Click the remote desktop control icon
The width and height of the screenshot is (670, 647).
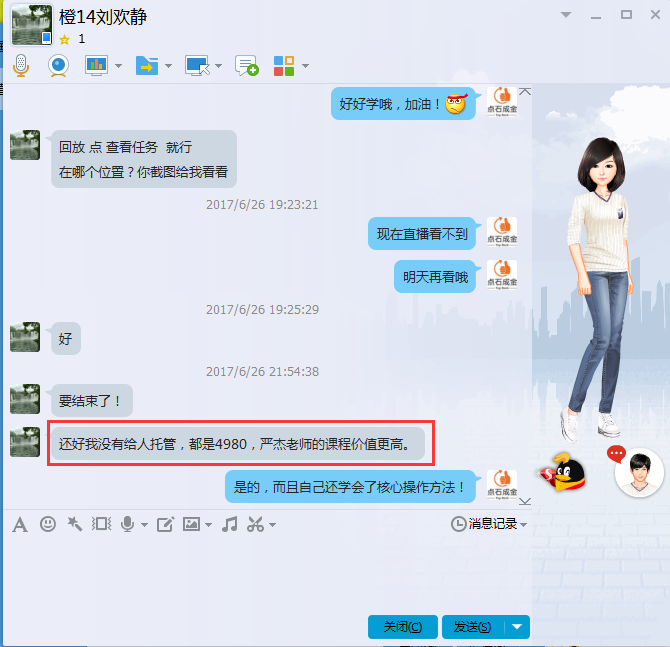pyautogui.click(x=197, y=66)
